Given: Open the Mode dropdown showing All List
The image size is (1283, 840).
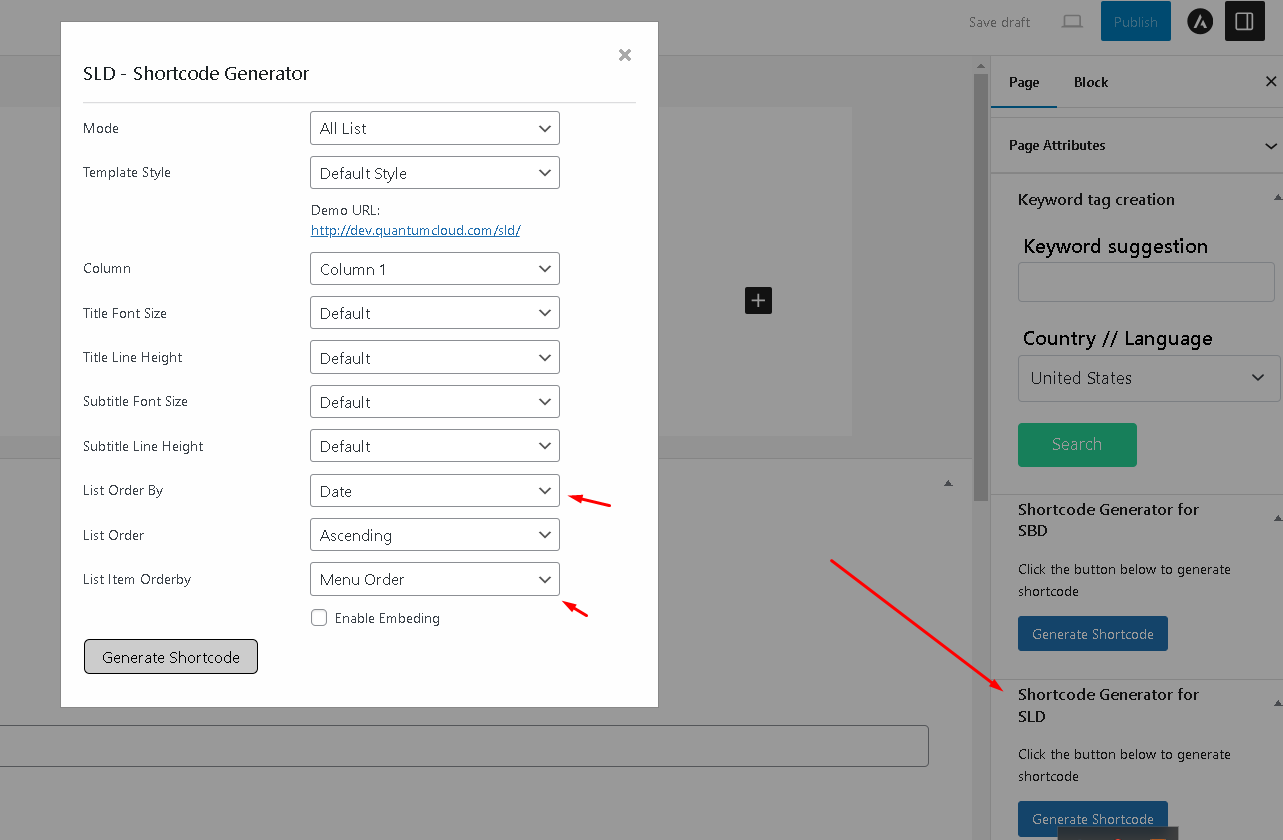Looking at the screenshot, I should (x=435, y=128).
